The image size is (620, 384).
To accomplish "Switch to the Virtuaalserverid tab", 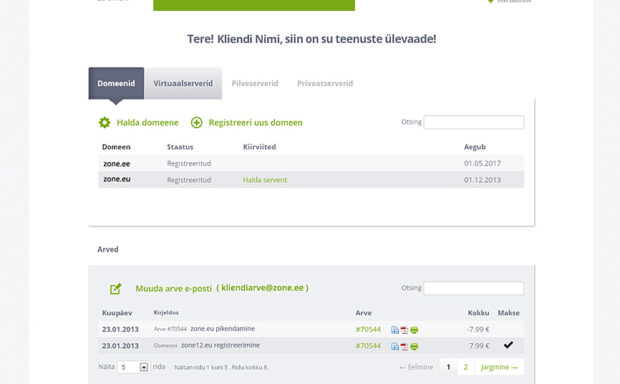I will pos(183,83).
